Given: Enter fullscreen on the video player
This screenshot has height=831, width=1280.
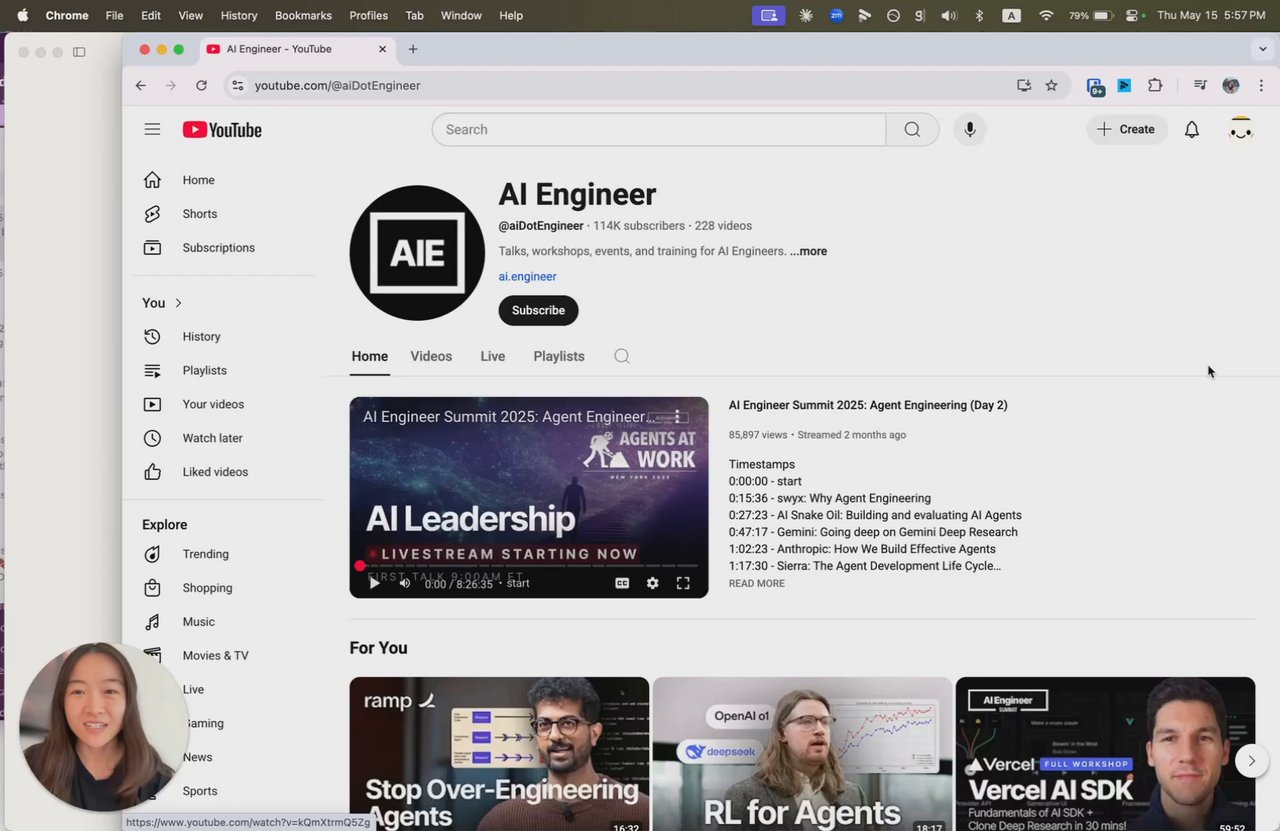Looking at the screenshot, I should (x=683, y=583).
